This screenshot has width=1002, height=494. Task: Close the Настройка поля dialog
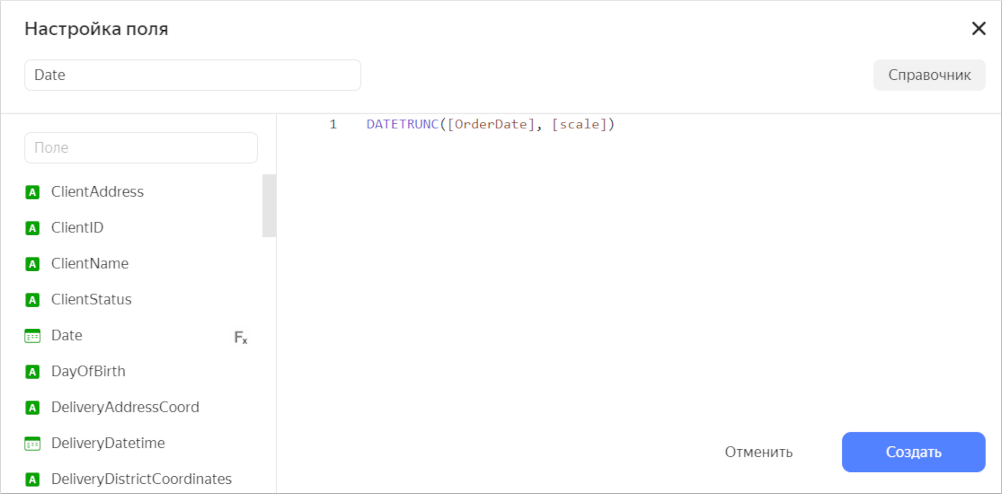click(978, 28)
